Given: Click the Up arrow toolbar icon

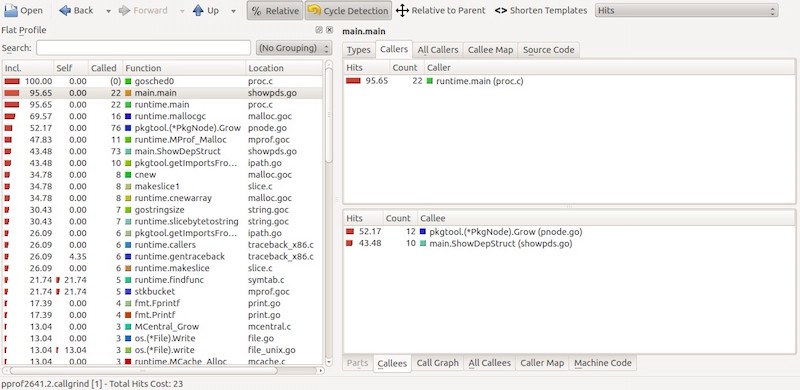Looking at the screenshot, I should point(198,10).
